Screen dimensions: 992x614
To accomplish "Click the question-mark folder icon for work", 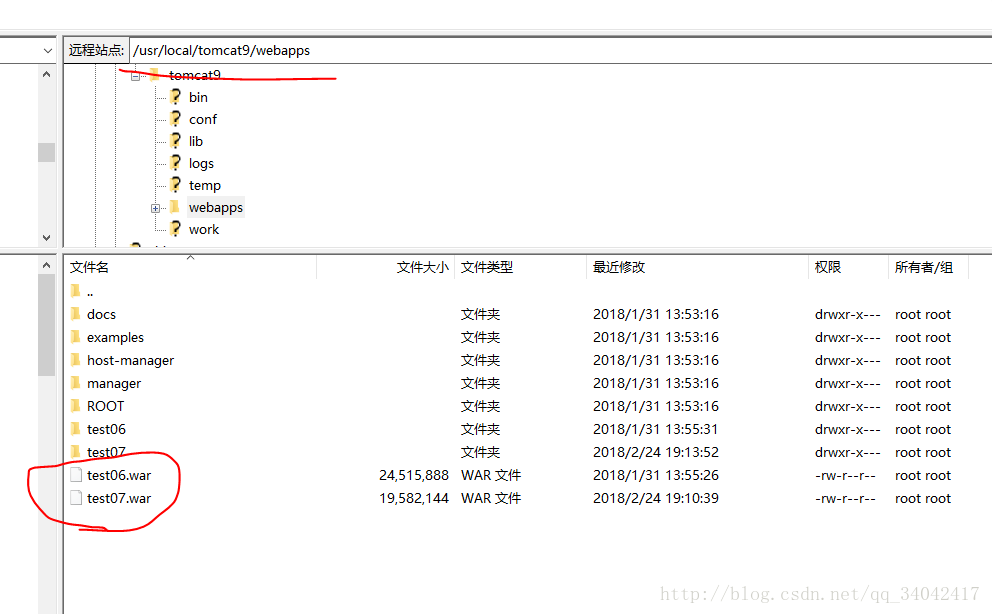I will click(176, 229).
